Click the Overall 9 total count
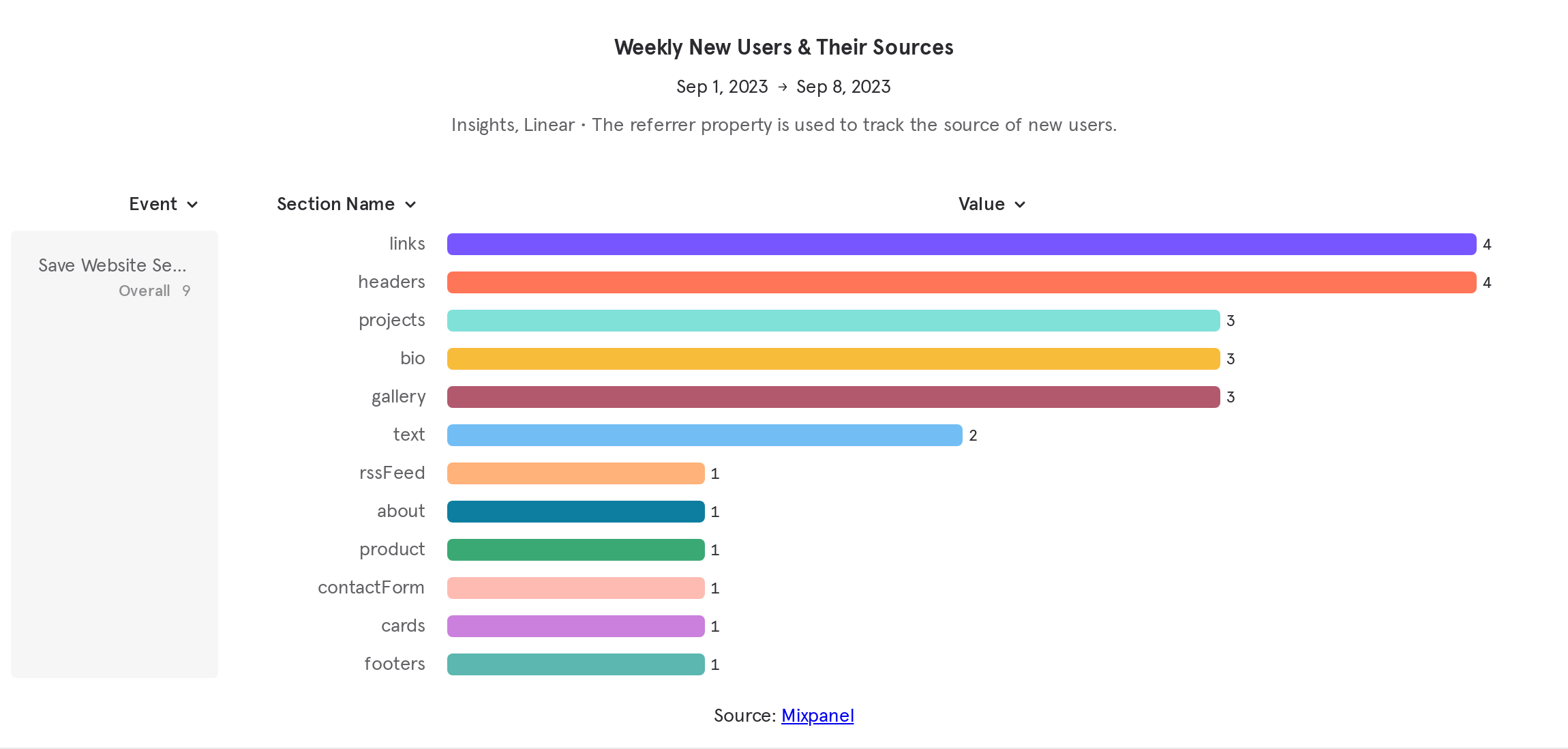Viewport: 1568px width, 749px height. [x=155, y=290]
